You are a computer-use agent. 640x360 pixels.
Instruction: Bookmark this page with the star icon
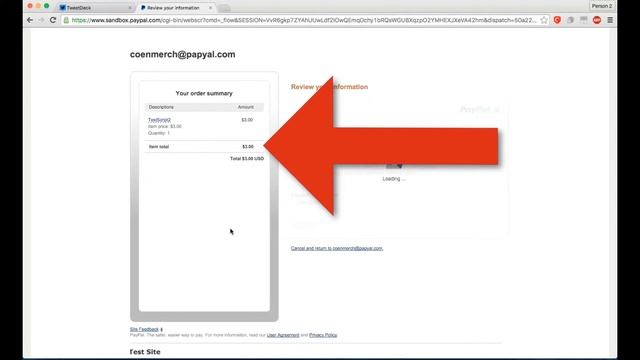(544, 20)
